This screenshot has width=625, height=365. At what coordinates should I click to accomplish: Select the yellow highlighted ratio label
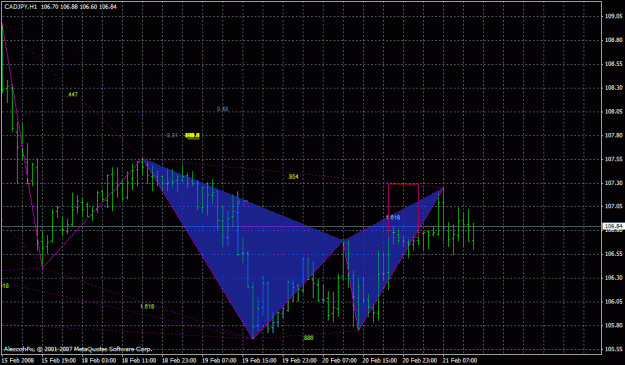point(193,135)
